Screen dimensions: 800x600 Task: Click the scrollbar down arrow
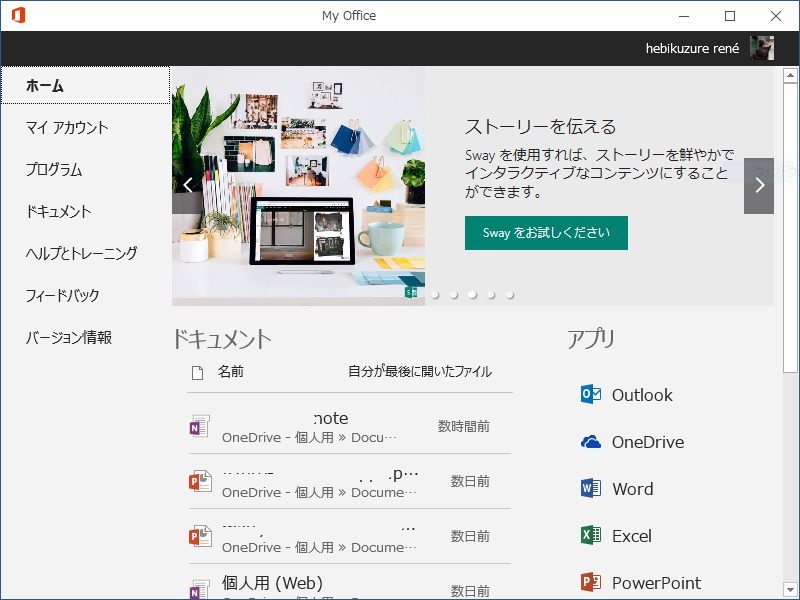[x=790, y=589]
